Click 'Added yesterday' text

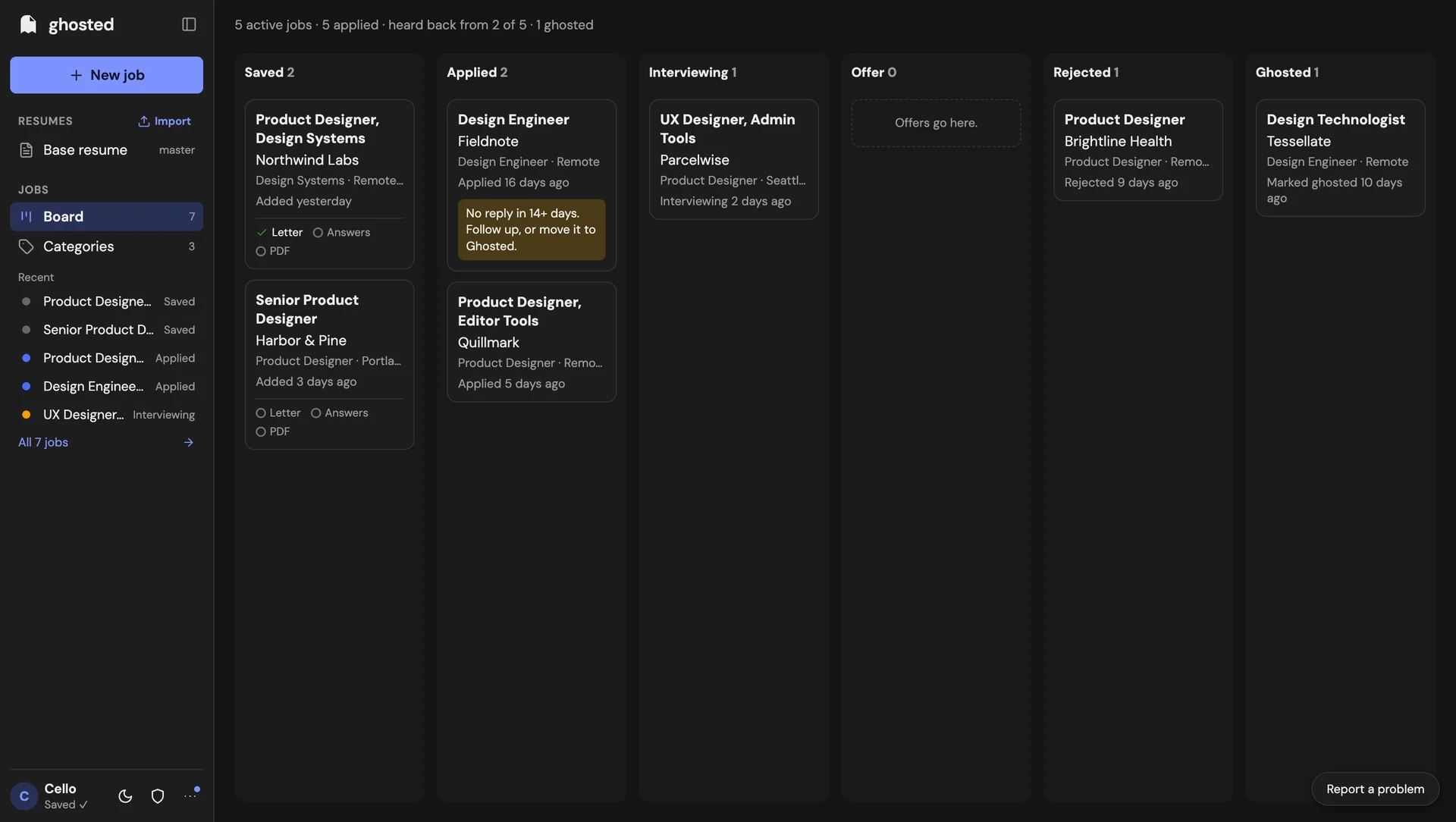click(x=303, y=202)
